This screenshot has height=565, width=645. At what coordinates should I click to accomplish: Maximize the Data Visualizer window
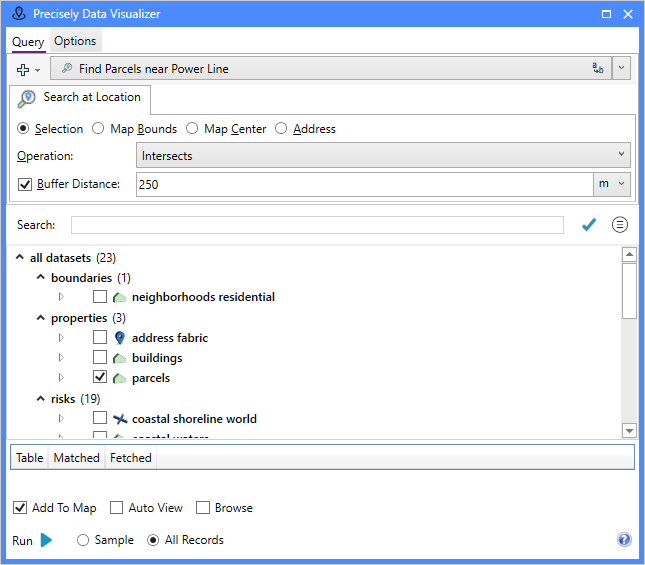tap(606, 14)
